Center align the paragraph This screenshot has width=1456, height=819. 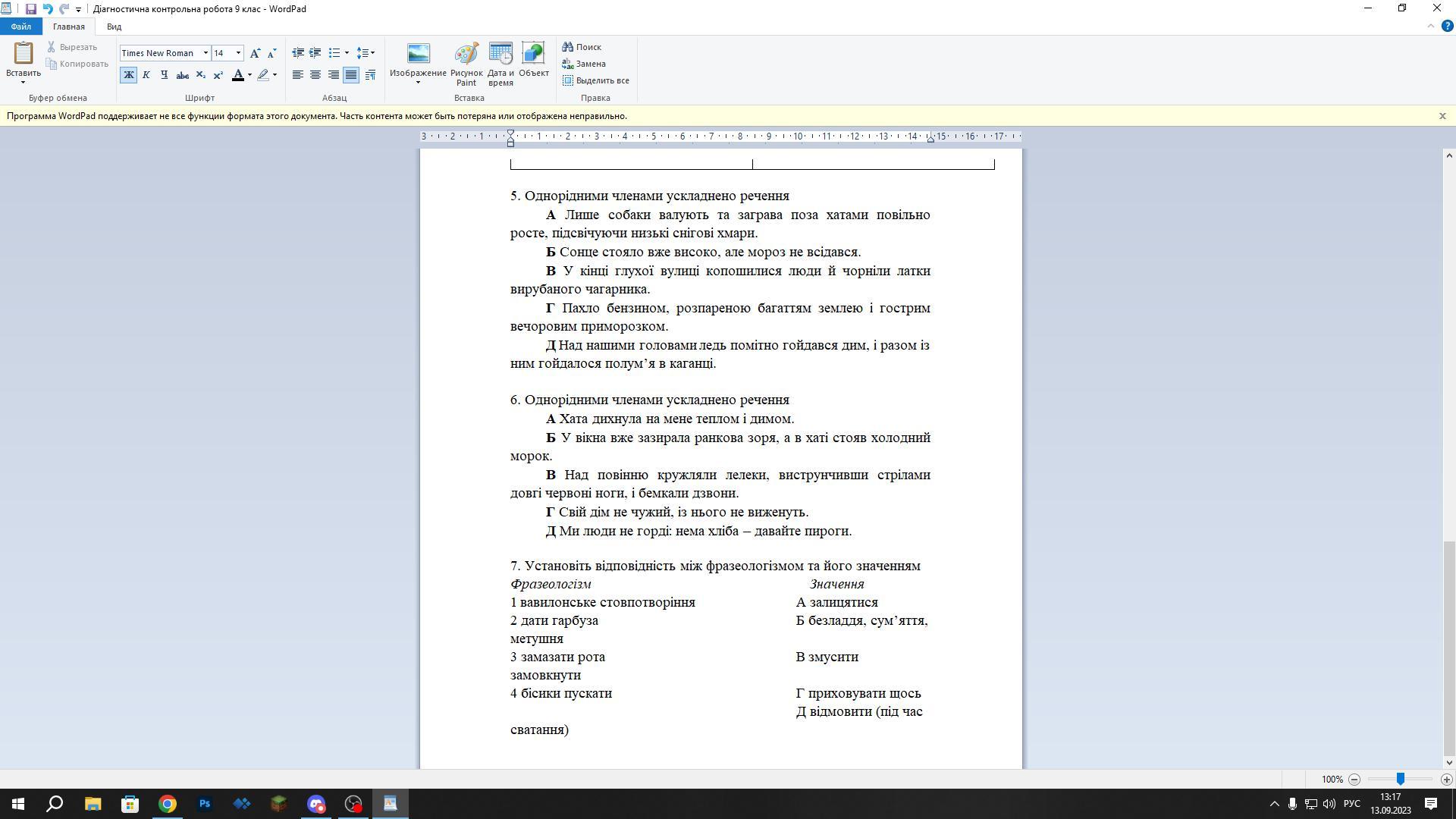tap(315, 75)
